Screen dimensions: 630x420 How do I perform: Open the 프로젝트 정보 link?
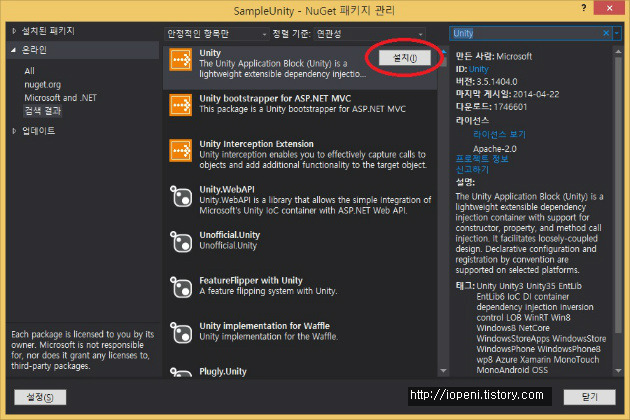(x=482, y=159)
